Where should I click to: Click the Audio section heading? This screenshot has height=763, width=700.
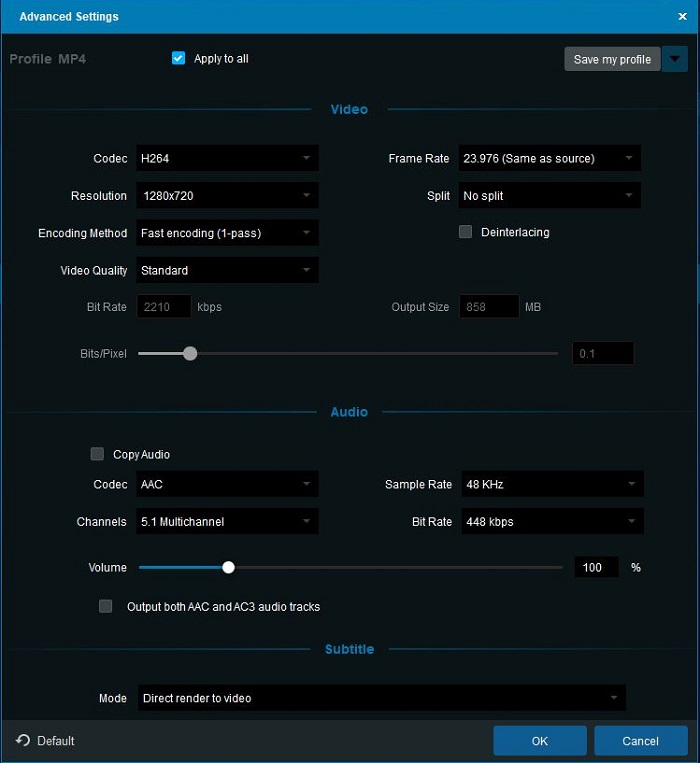(x=349, y=412)
